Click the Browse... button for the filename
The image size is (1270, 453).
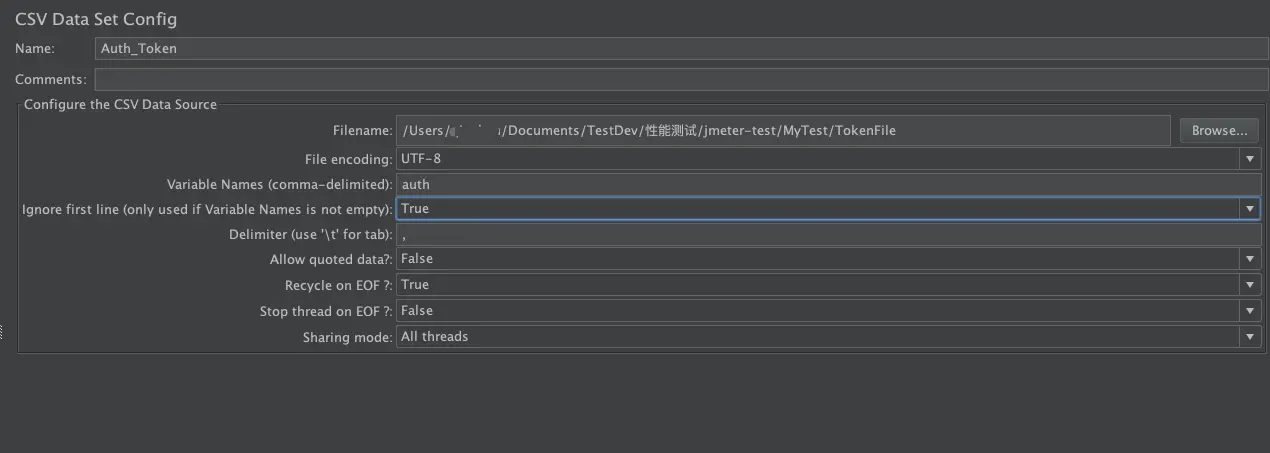click(1219, 130)
